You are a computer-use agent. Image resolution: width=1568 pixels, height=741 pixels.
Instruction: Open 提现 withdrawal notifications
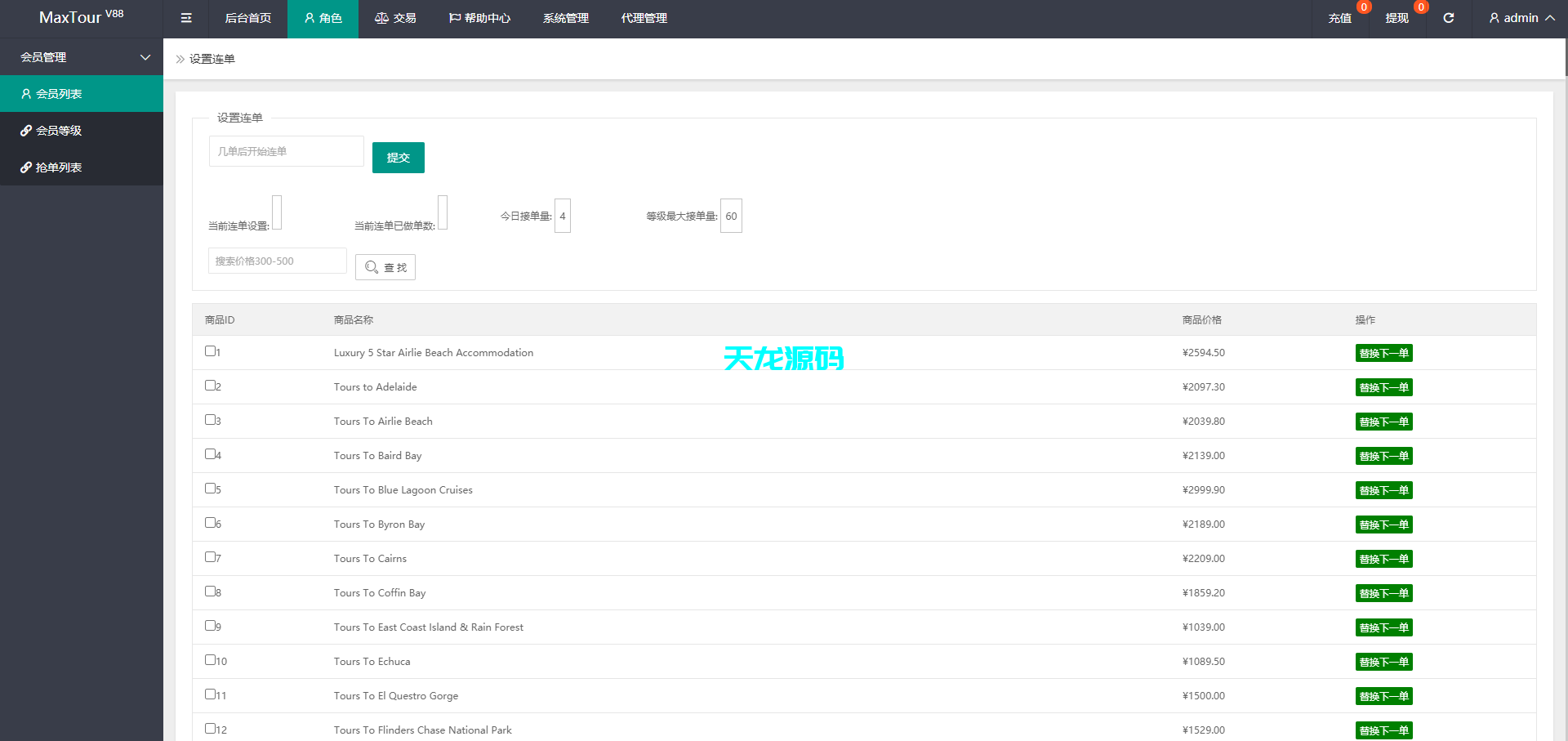[x=1396, y=18]
